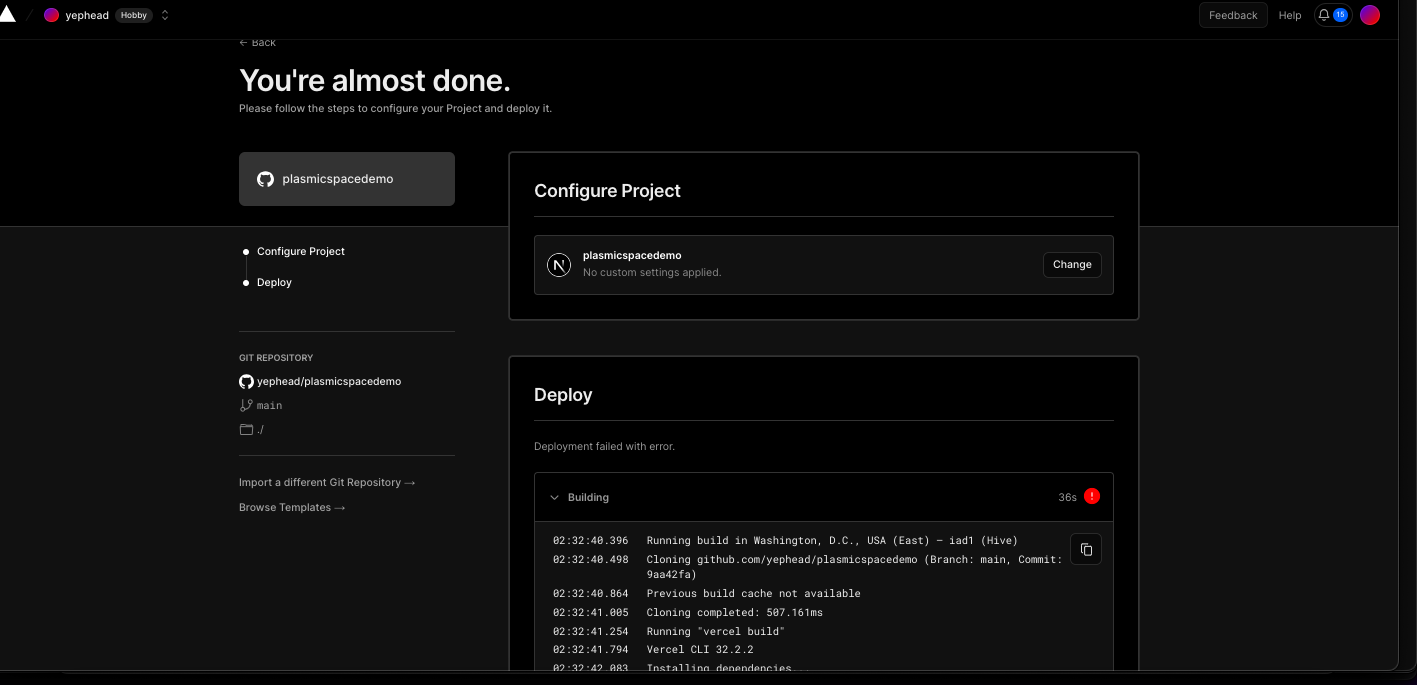Select the Configure Project step
This screenshot has height=685, width=1417.
click(x=300, y=251)
